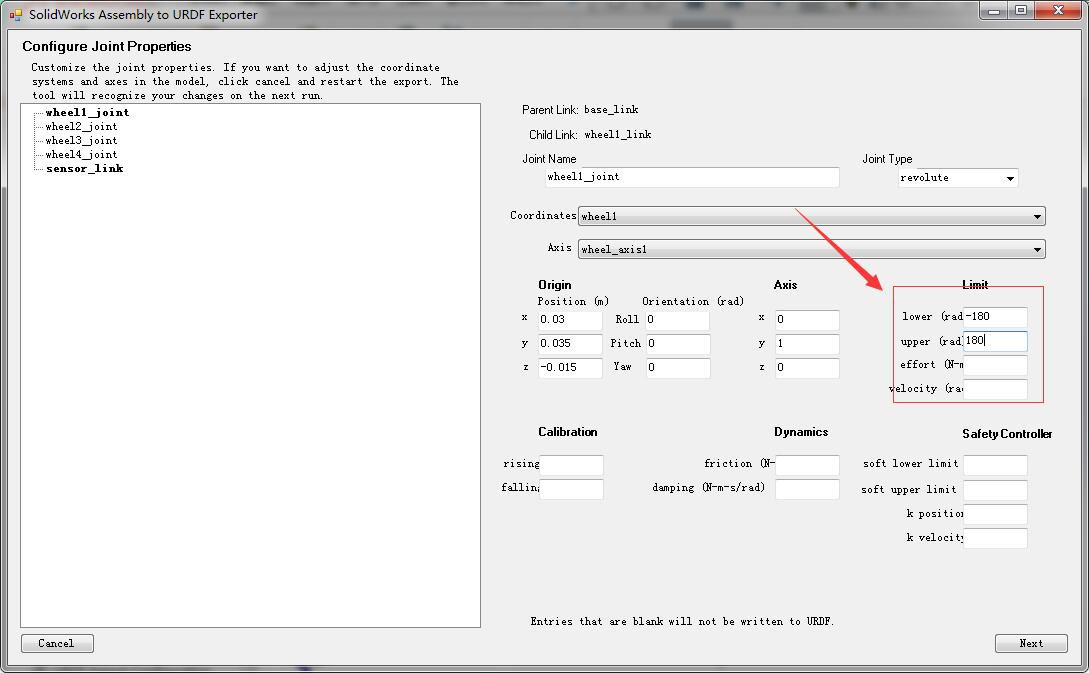Screen dimensions: 1089x673
Task: Click the Dynamics damping field
Action: [x=807, y=488]
